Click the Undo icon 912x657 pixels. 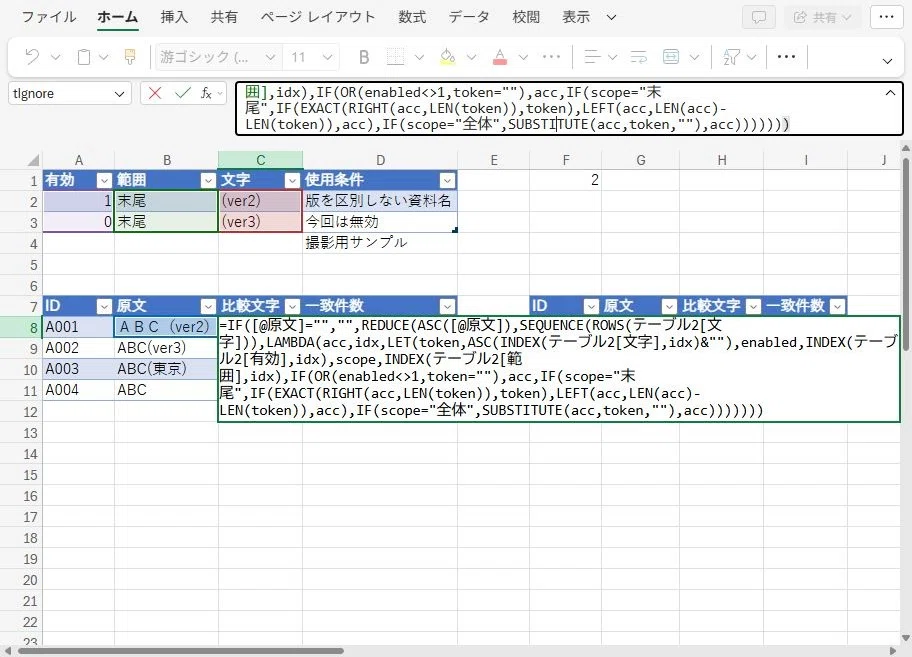point(32,57)
